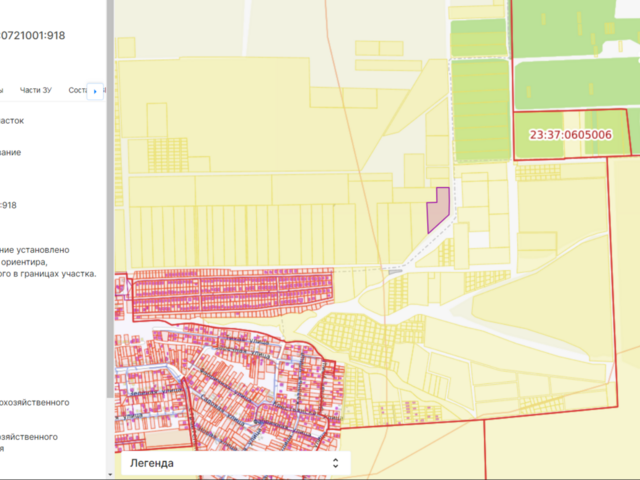Select the purple highlighted land parcel
The height and width of the screenshot is (480, 640).
pyautogui.click(x=437, y=211)
